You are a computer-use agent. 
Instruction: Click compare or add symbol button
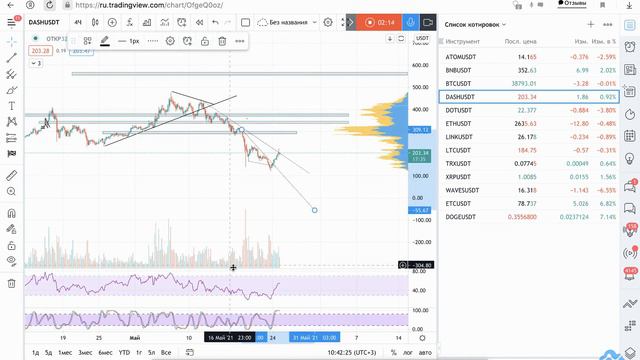112,22
